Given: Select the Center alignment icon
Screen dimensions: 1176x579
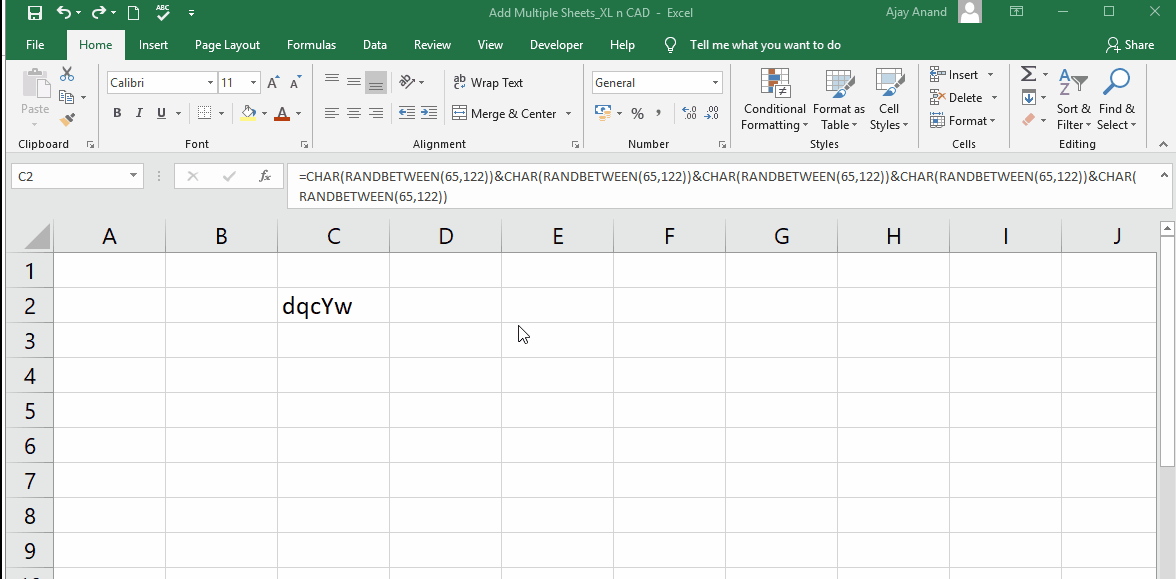Looking at the screenshot, I should [353, 113].
